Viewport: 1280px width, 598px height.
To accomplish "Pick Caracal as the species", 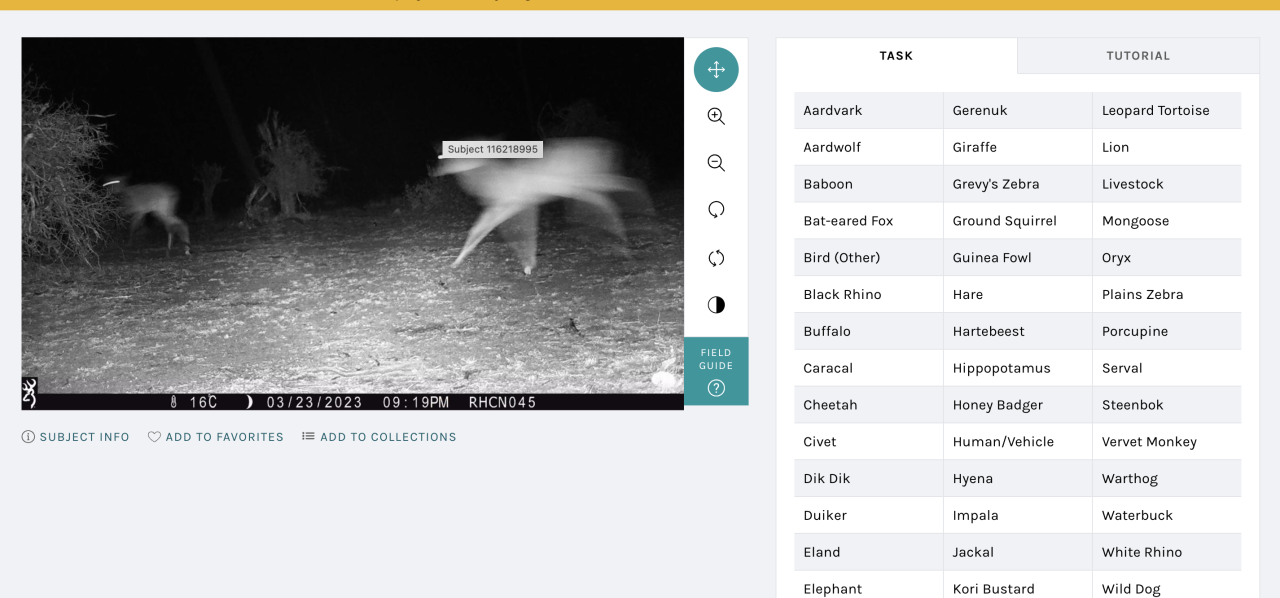I will (x=869, y=368).
